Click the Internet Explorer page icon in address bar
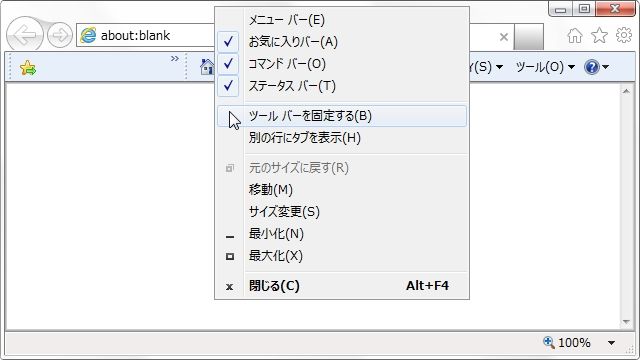640x360 pixels. (88, 36)
